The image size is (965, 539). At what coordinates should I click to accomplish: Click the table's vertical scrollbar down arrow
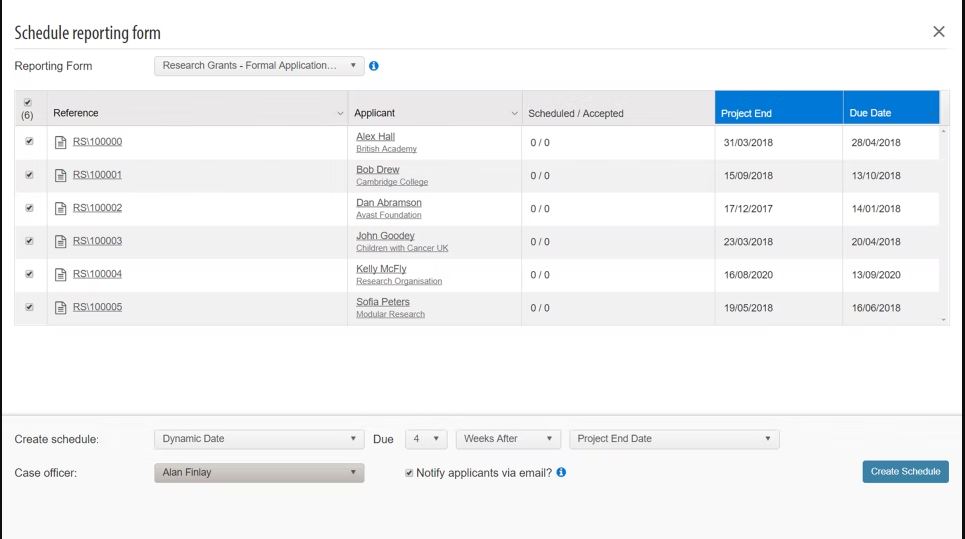point(944,319)
